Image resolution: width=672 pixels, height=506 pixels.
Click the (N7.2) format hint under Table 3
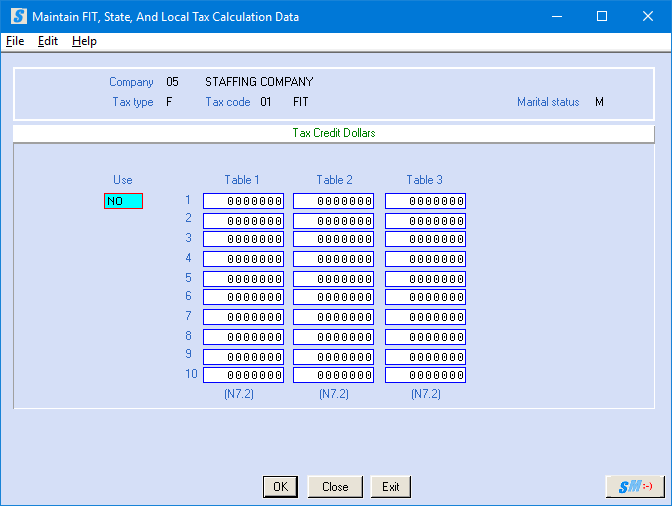click(x=426, y=394)
